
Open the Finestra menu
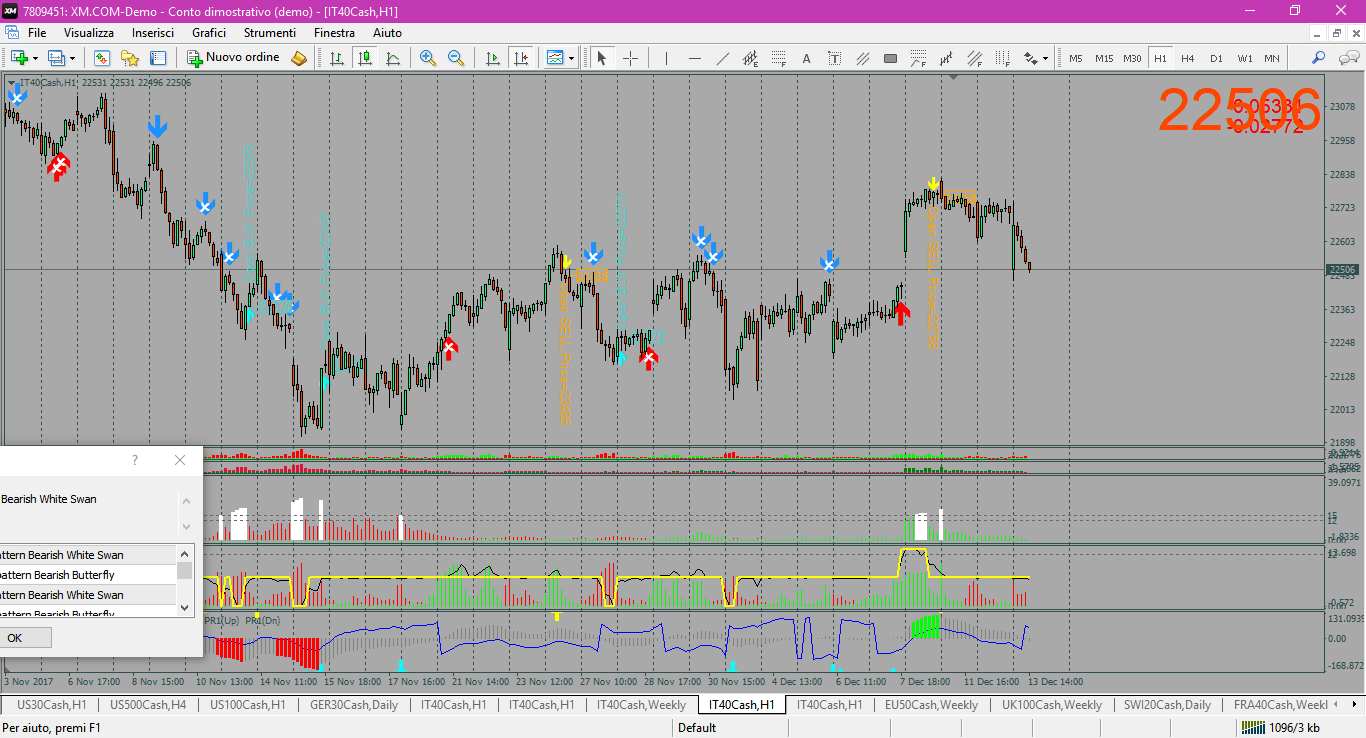pyautogui.click(x=334, y=33)
